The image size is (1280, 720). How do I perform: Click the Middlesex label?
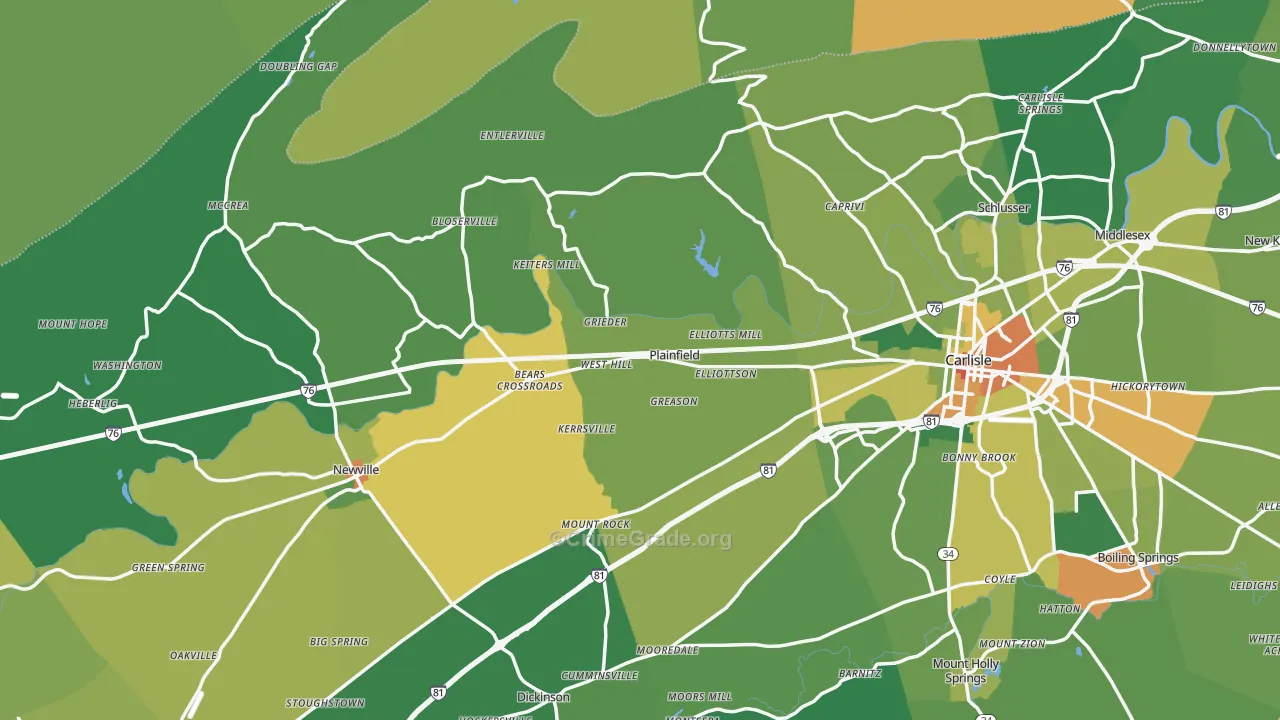pyautogui.click(x=1122, y=236)
